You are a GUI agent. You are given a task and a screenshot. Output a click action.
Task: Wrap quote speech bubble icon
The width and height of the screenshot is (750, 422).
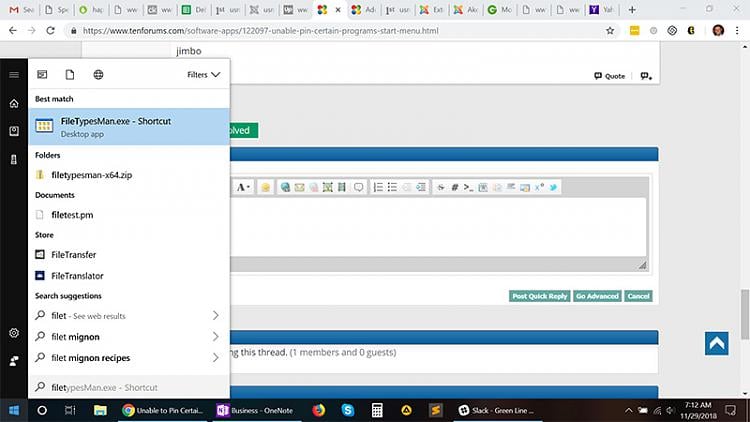358,187
